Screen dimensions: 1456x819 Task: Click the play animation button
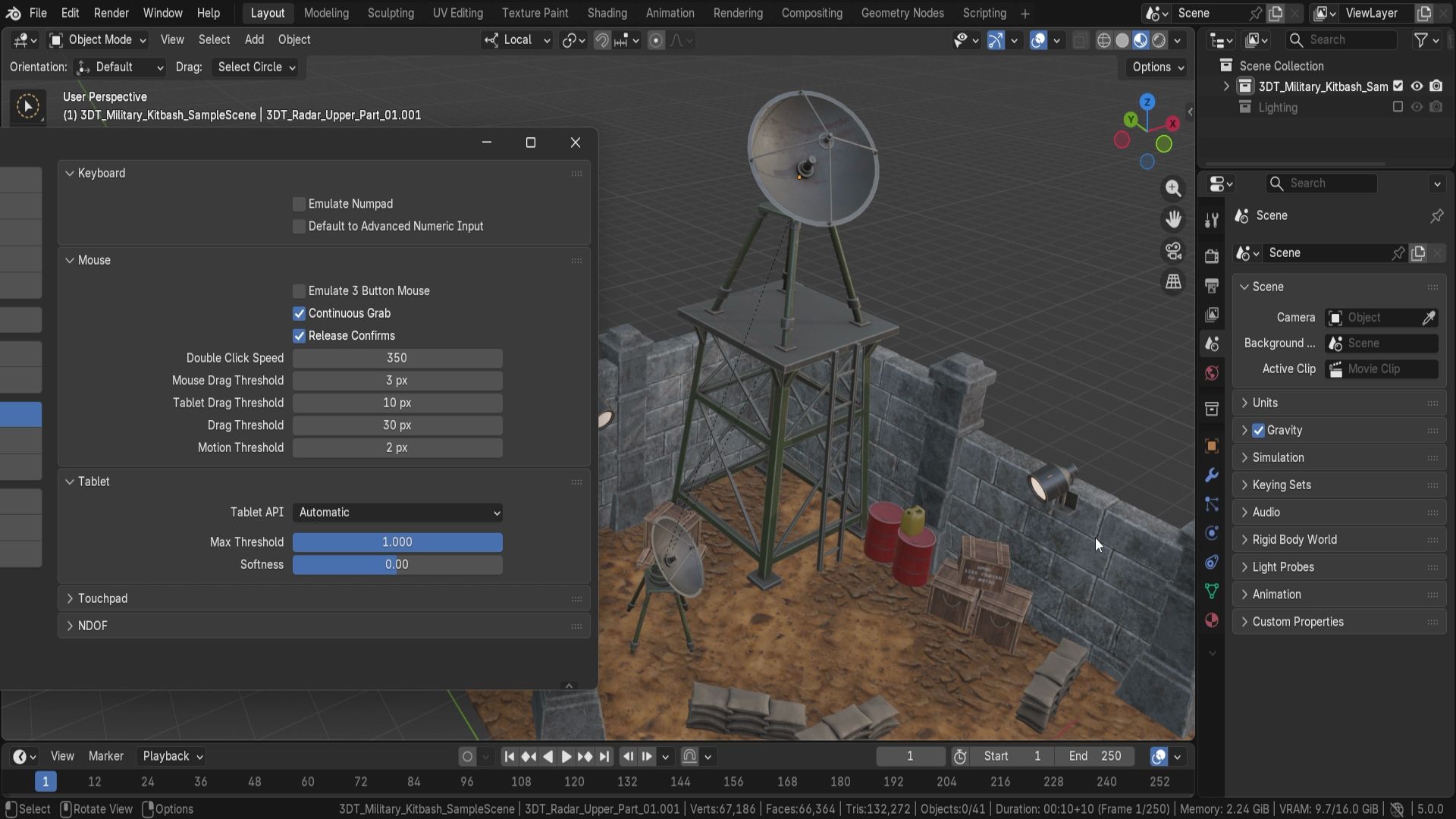tap(566, 756)
